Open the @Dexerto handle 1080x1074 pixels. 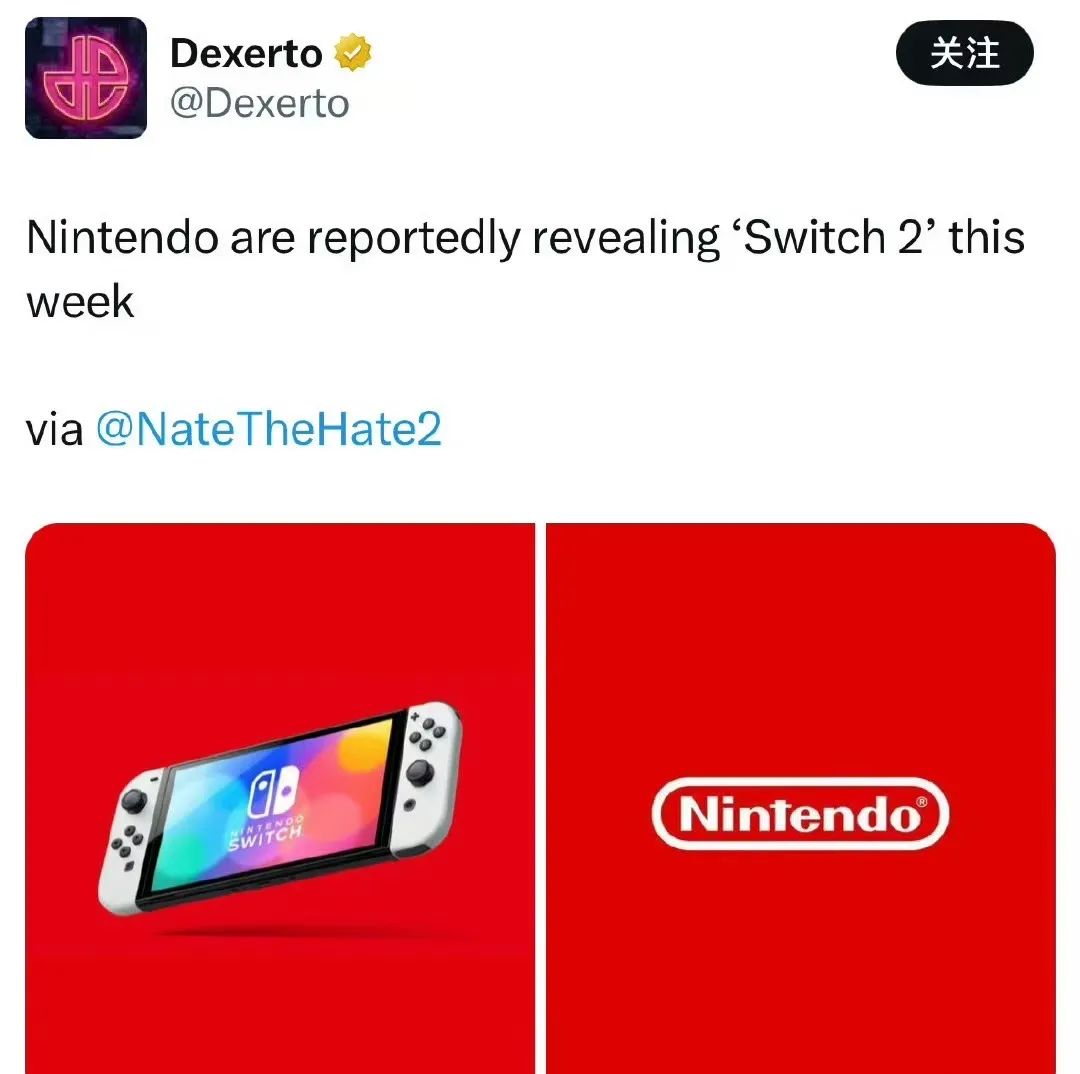coord(260,104)
